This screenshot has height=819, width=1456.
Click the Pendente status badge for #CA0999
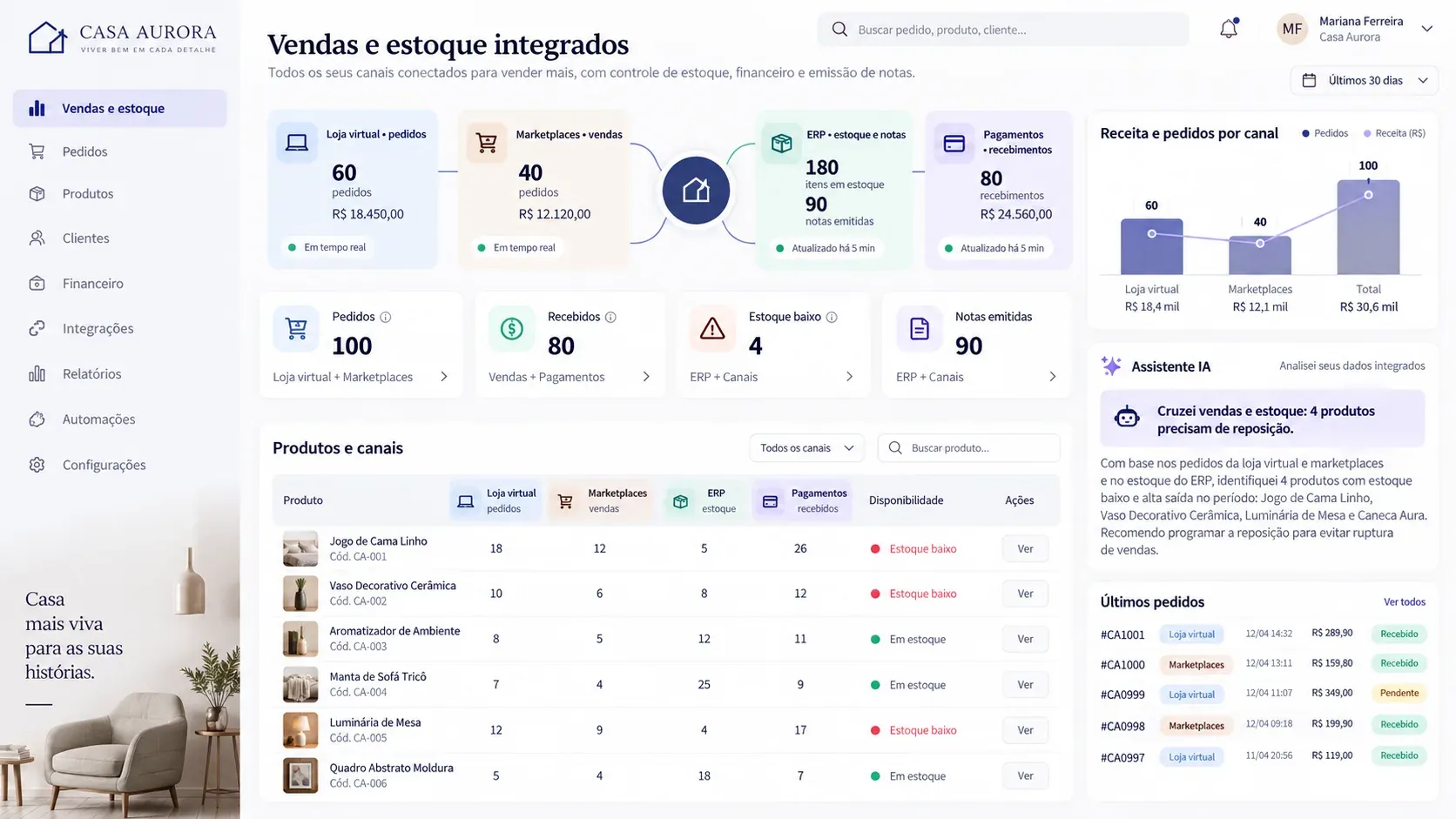coord(1399,694)
